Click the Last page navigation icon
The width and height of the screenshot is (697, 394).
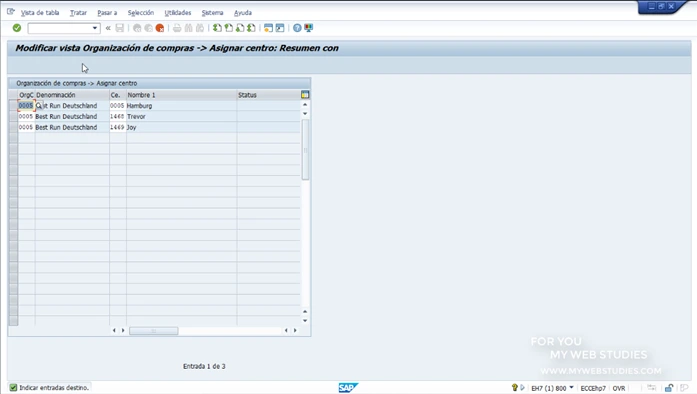pyautogui.click(x=251, y=28)
